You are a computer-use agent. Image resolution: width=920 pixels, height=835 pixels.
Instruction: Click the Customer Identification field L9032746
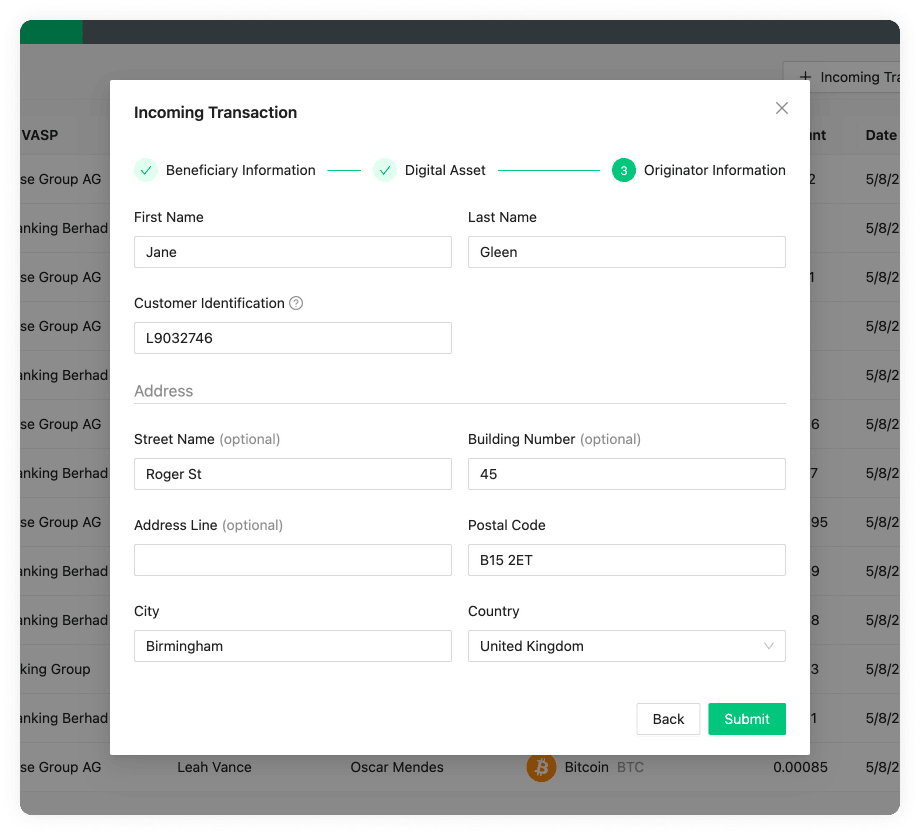click(293, 338)
